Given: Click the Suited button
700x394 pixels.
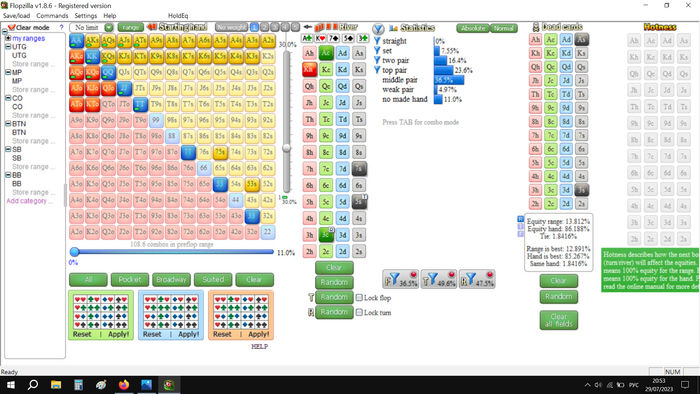Looking at the screenshot, I should coord(213,279).
